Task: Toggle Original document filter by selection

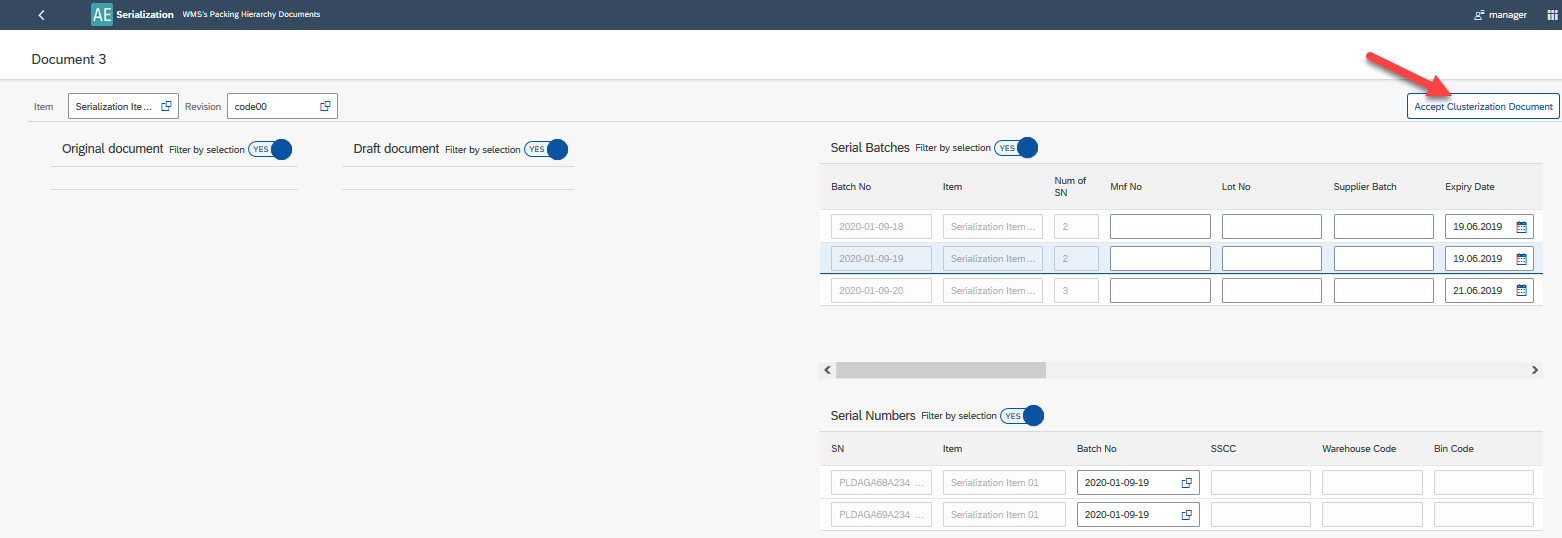Action: click(x=270, y=149)
